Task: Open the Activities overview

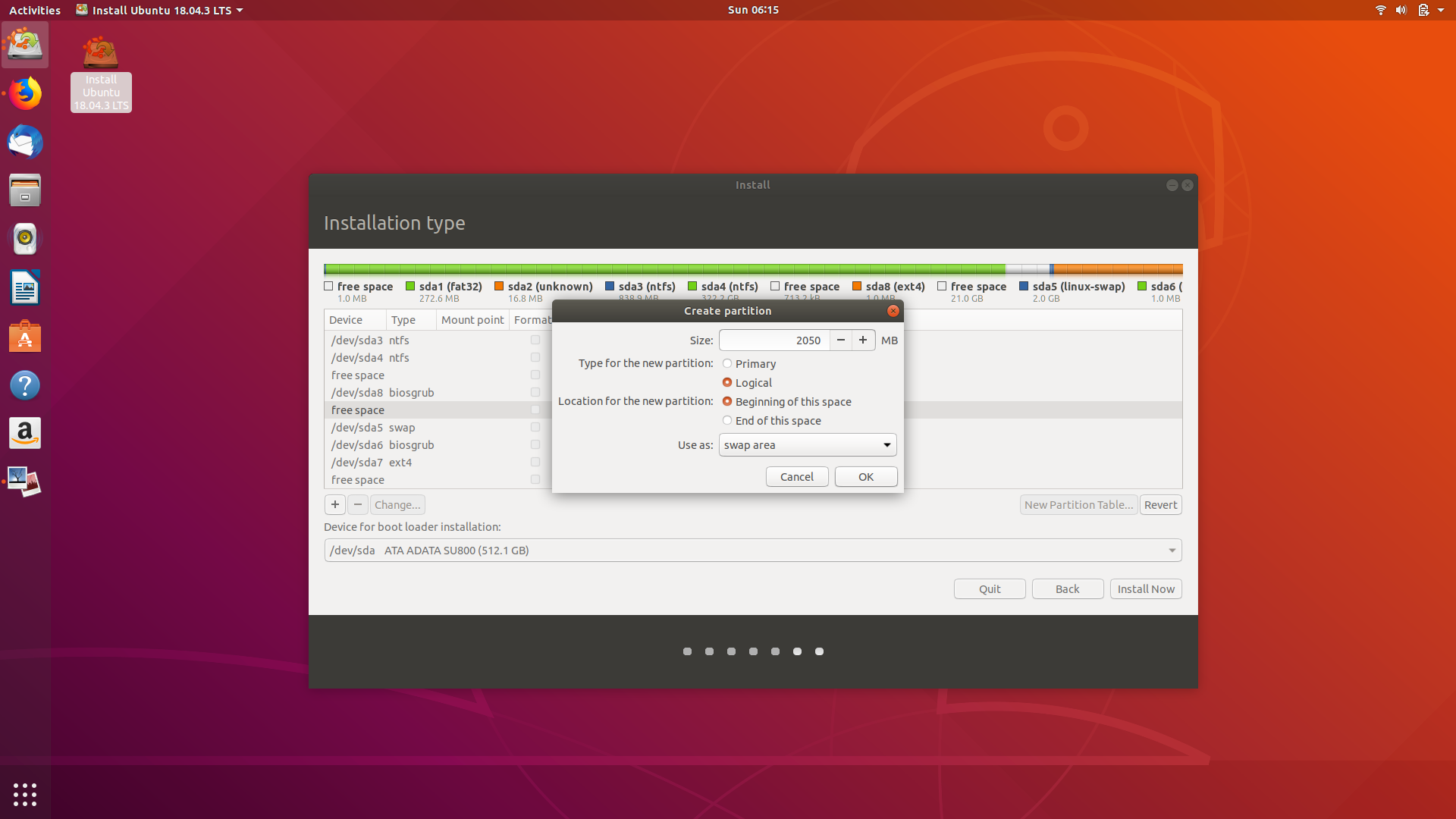Action: coord(35,11)
